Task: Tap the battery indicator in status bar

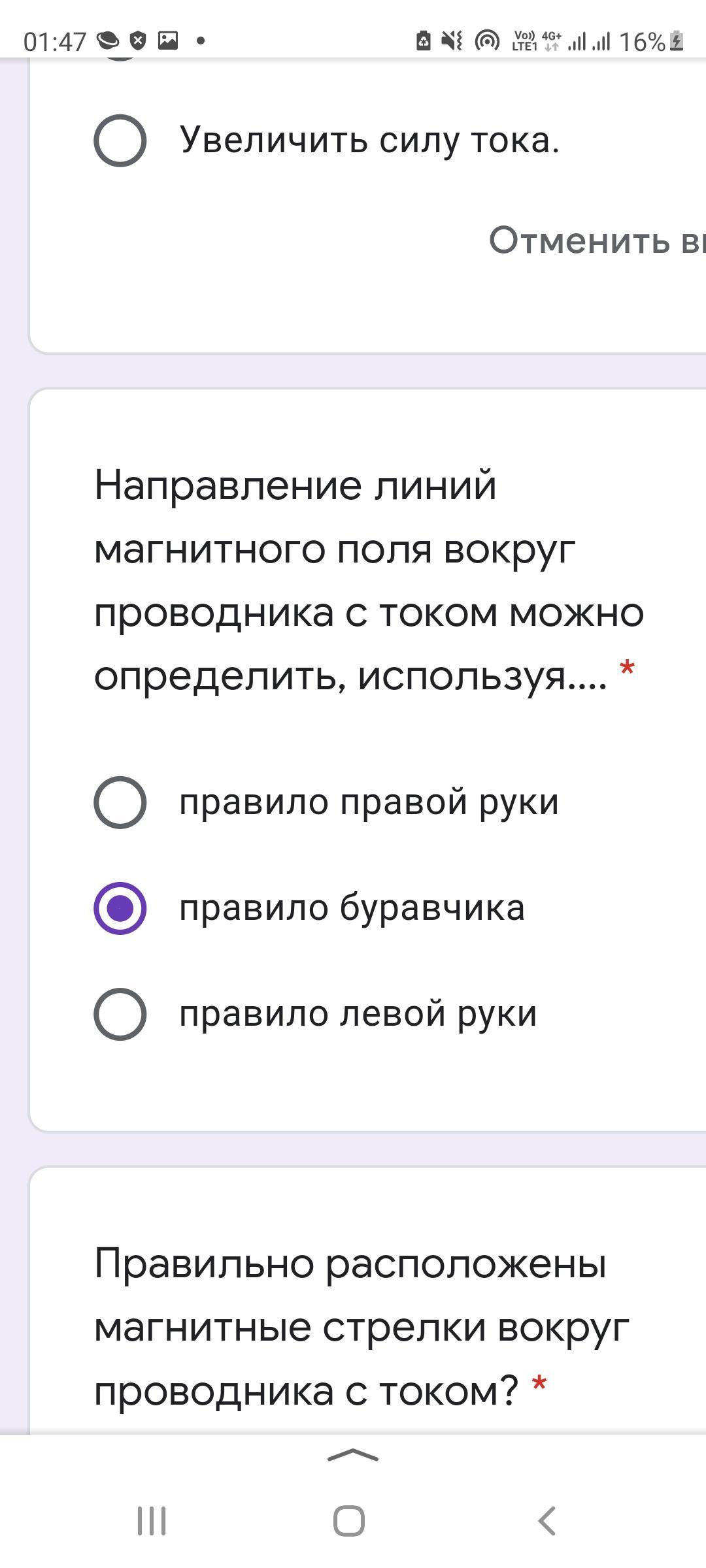Action: pos(677,41)
